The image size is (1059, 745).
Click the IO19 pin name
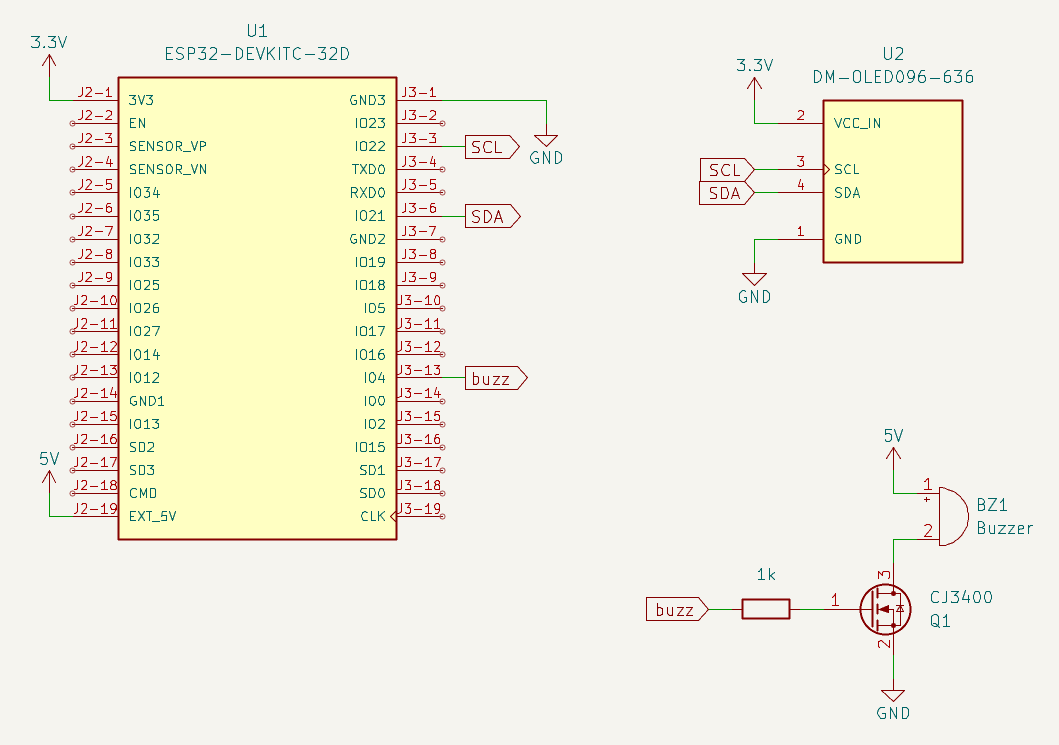point(370,262)
